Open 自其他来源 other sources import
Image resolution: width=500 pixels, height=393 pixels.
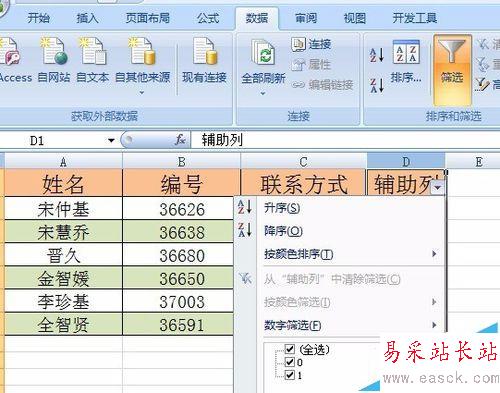tap(142, 65)
